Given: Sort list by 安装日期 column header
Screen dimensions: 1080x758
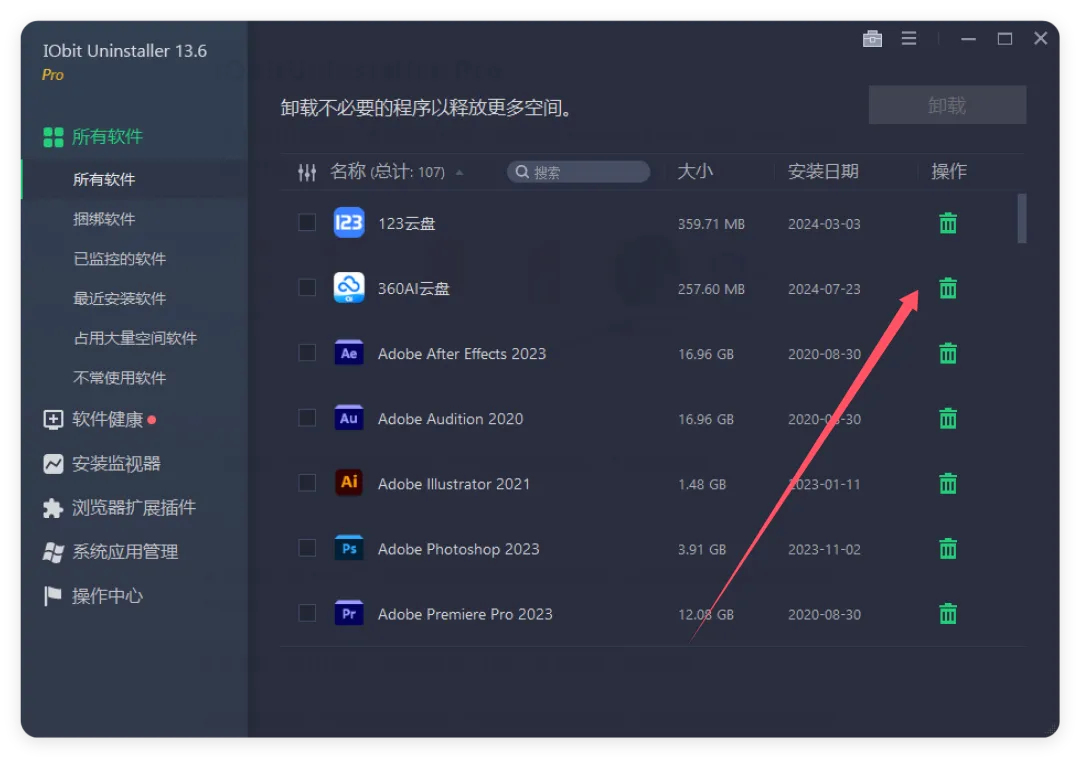Looking at the screenshot, I should [x=823, y=171].
